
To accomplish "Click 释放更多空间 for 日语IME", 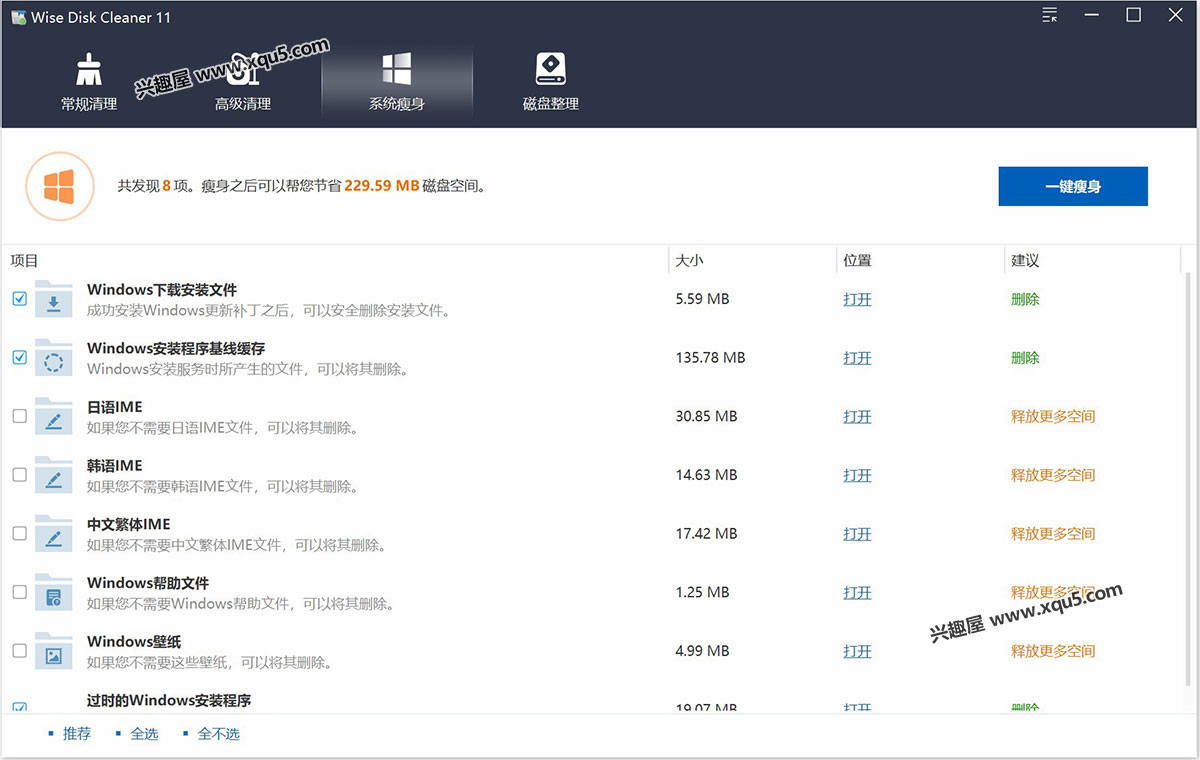I will point(1053,416).
